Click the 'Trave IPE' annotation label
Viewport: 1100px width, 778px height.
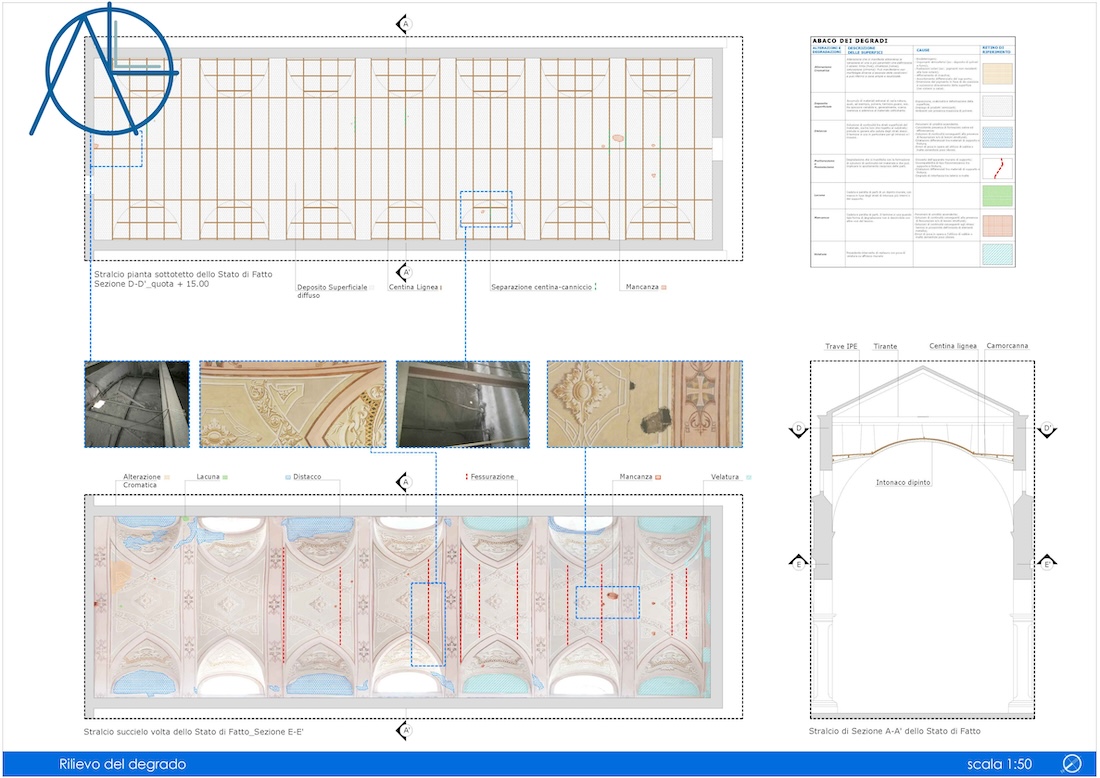841,346
